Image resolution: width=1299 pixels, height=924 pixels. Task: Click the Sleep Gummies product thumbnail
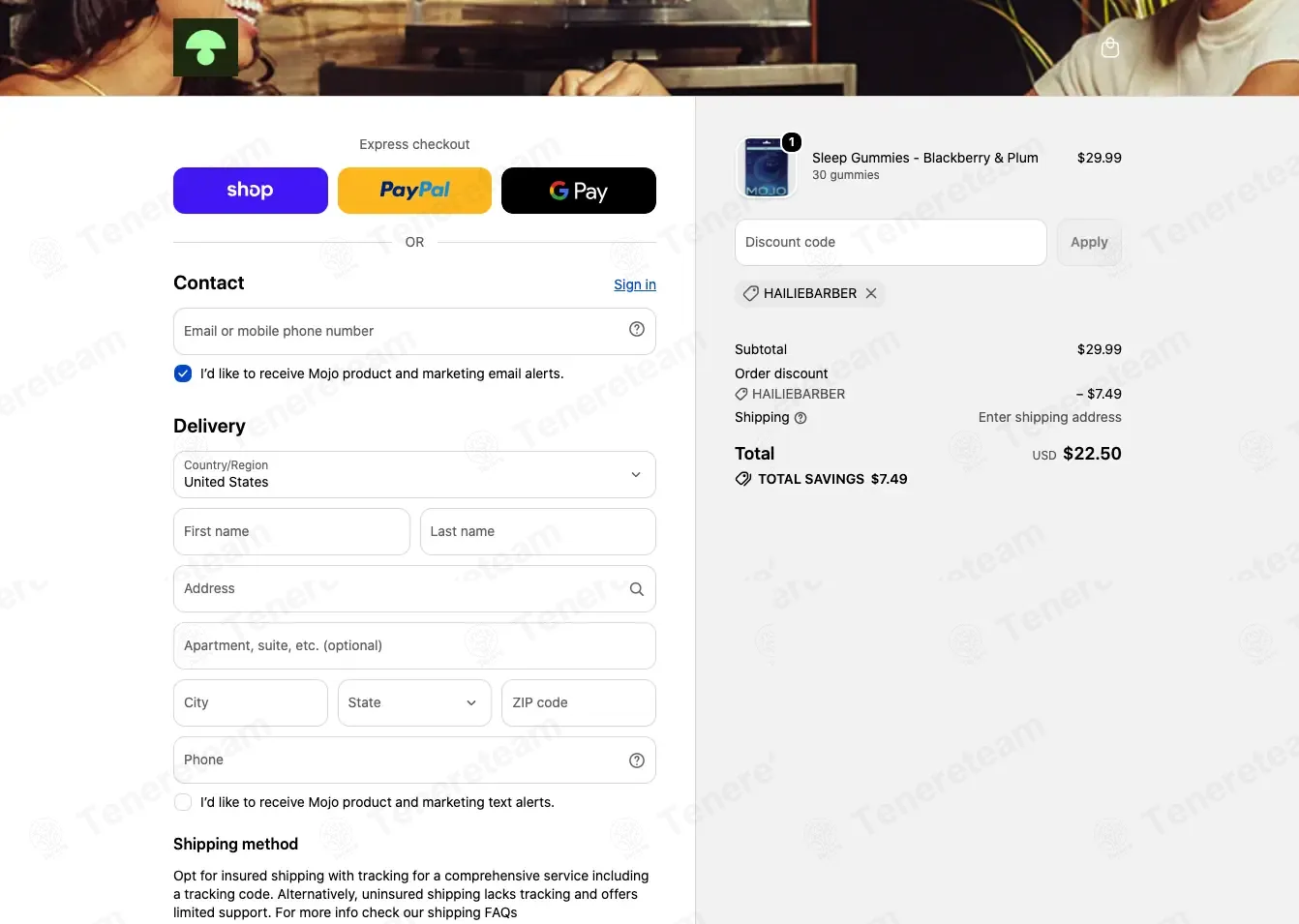click(766, 166)
